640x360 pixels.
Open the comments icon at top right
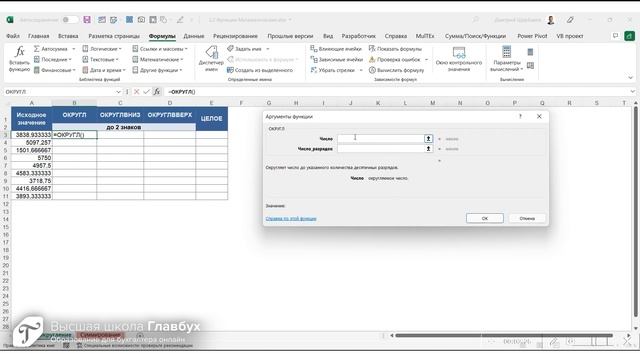(x=616, y=36)
